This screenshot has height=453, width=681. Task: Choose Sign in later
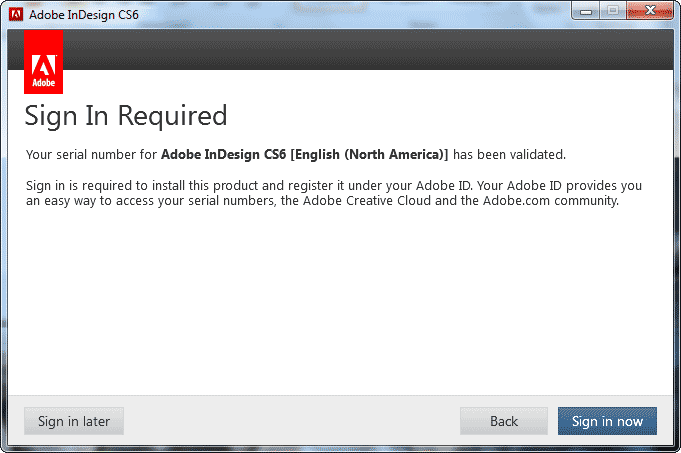[74, 421]
